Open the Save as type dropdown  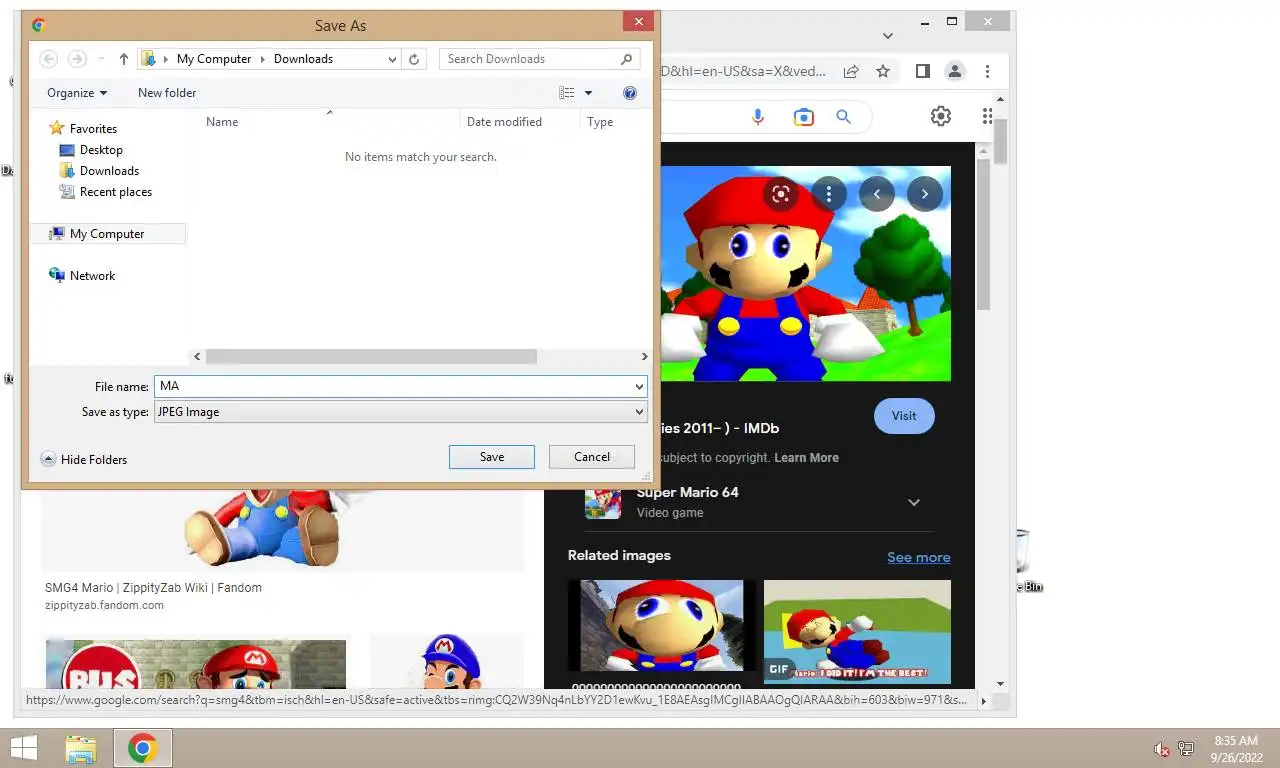coord(401,412)
